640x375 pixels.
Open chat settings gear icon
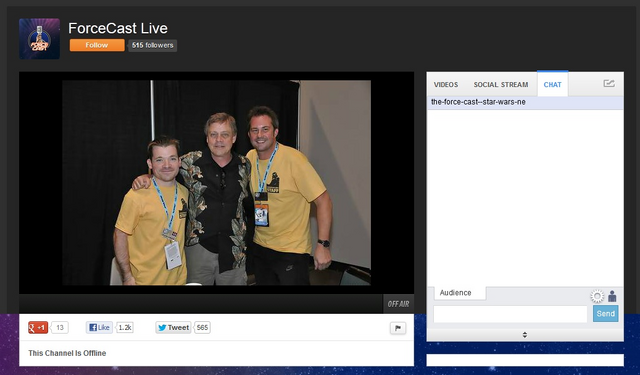[597, 296]
